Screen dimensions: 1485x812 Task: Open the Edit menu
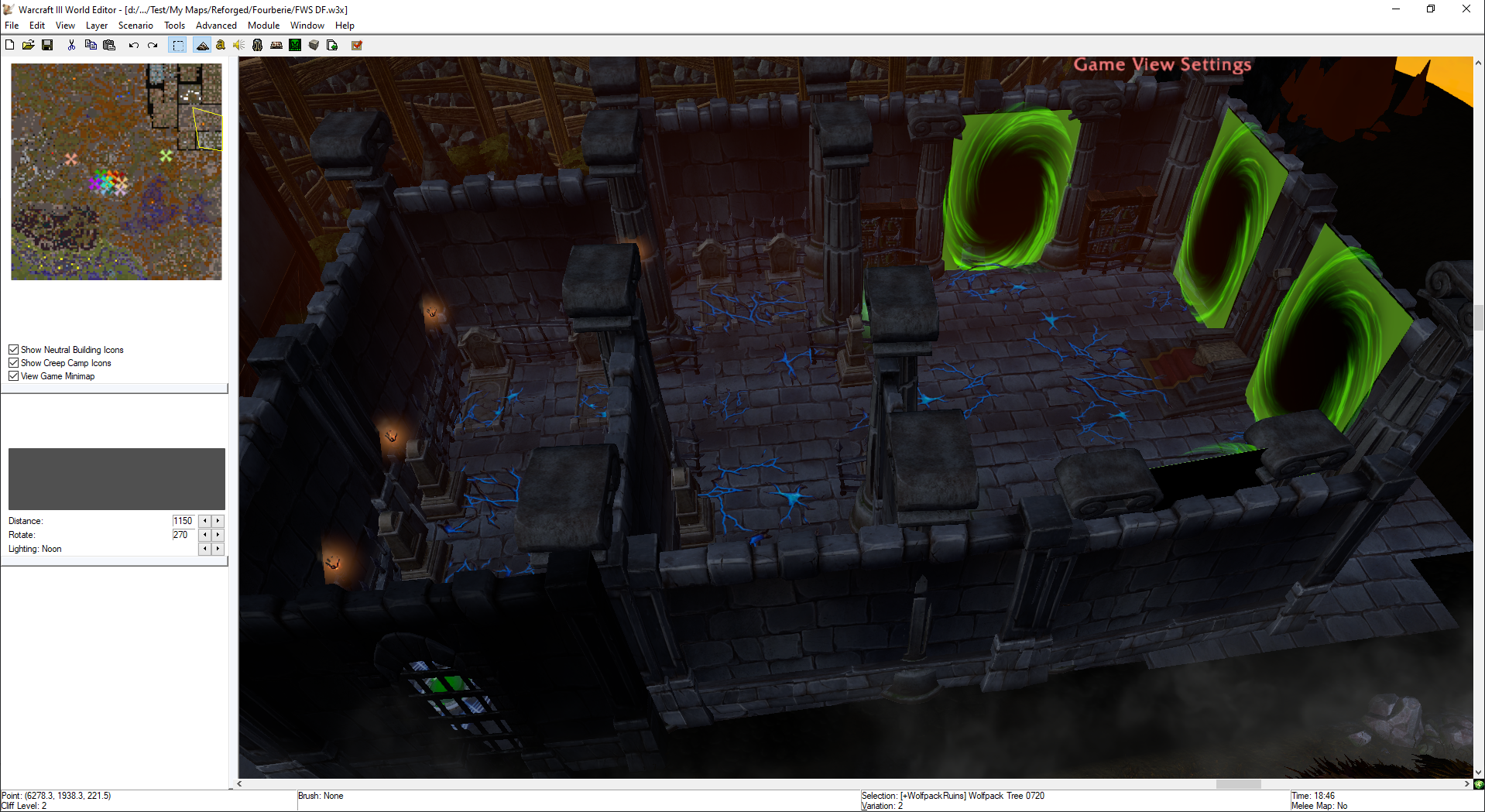point(37,26)
